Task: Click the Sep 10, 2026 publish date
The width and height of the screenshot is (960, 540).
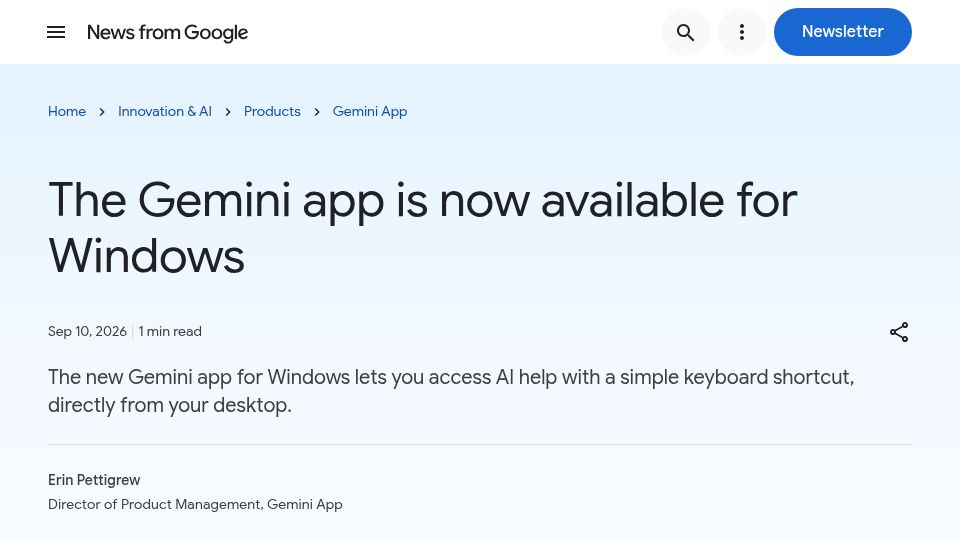Action: pos(87,331)
